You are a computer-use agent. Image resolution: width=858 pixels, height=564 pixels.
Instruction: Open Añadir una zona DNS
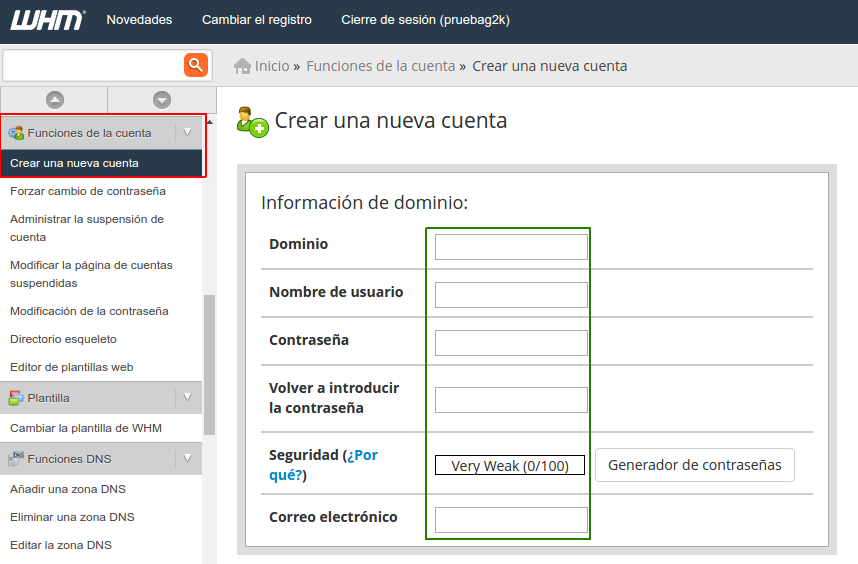click(68, 489)
